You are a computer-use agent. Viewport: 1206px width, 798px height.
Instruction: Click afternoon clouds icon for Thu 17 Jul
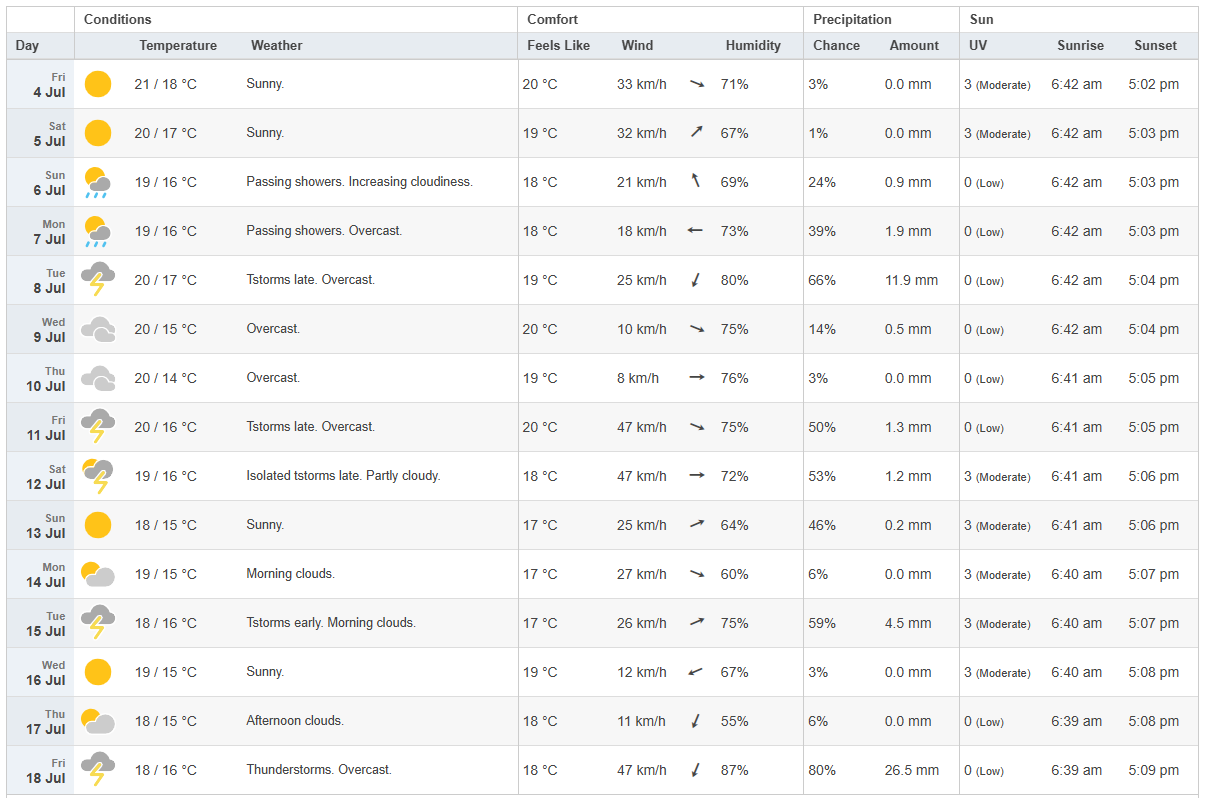tap(98, 721)
